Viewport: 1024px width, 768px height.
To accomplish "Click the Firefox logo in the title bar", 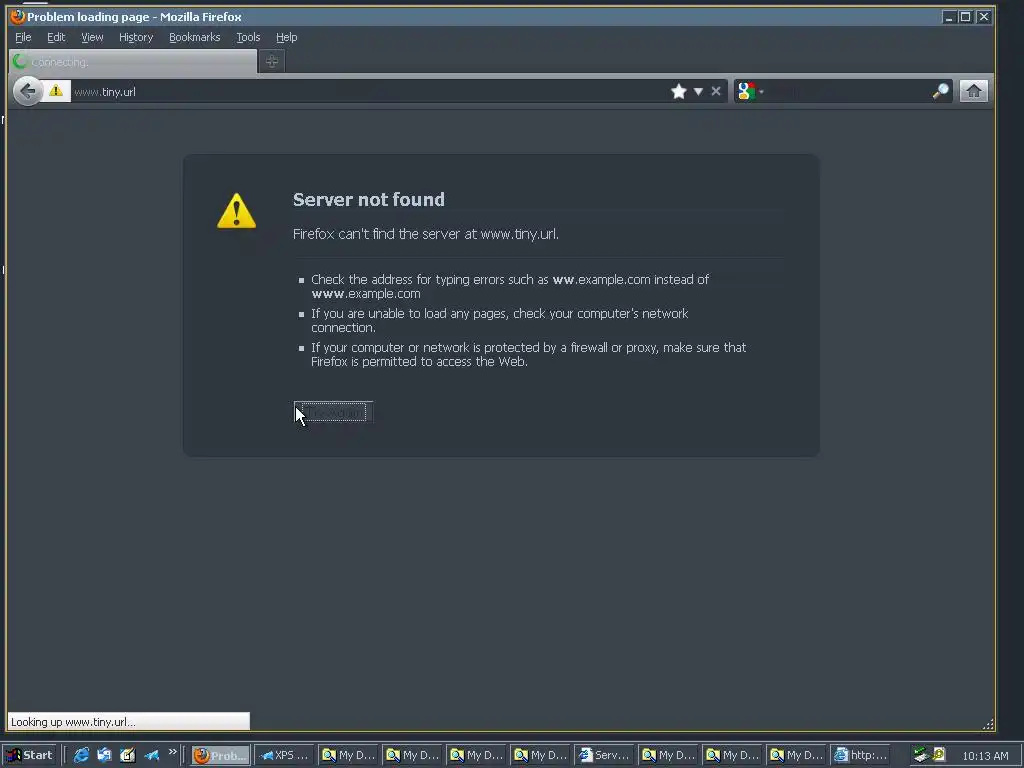I will coord(18,16).
